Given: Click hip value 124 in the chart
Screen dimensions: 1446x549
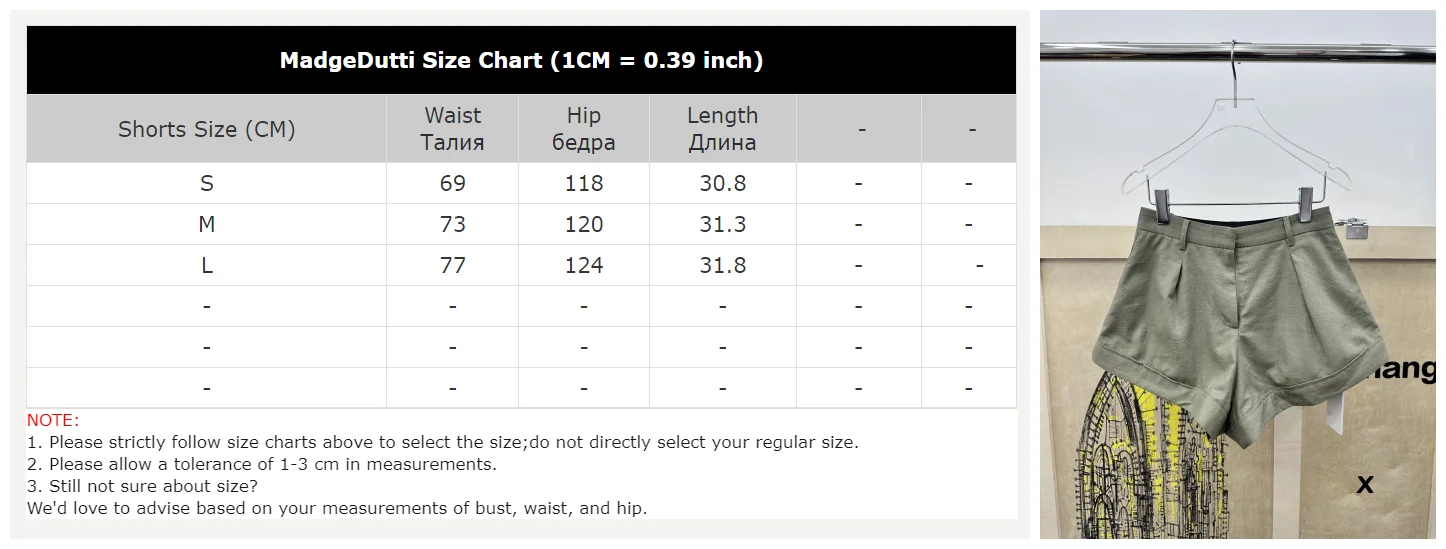Looking at the screenshot, I should (584, 265).
